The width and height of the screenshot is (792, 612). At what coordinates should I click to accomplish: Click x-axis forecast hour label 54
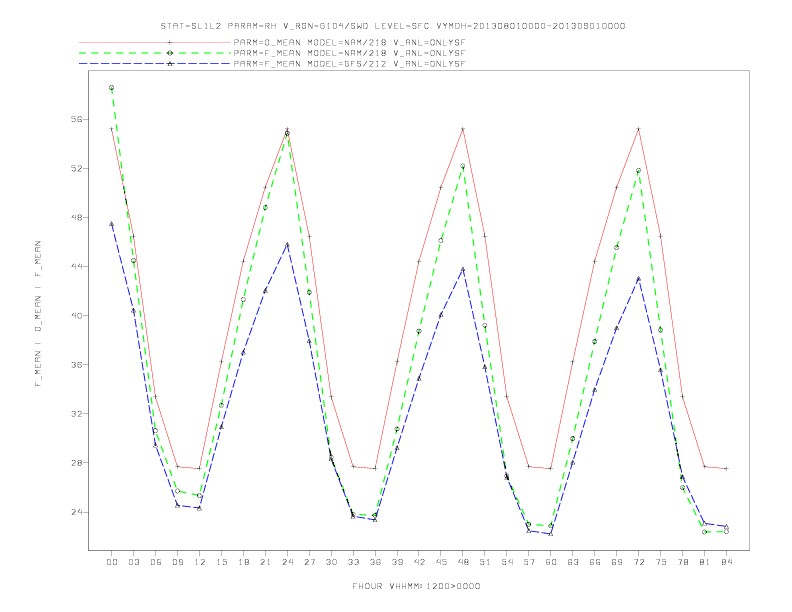pos(507,562)
